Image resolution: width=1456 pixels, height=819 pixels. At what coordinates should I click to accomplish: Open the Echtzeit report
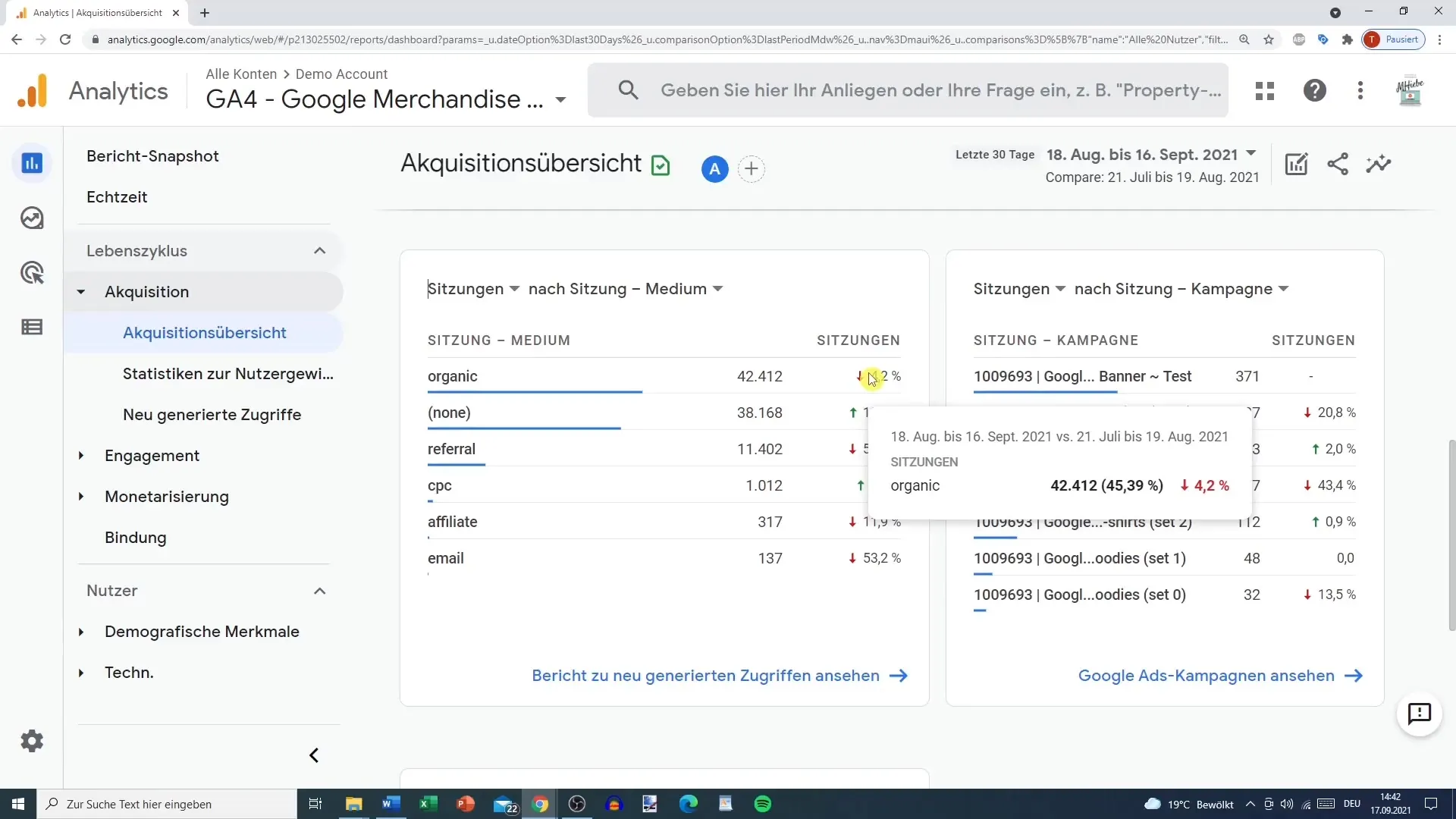pyautogui.click(x=117, y=197)
